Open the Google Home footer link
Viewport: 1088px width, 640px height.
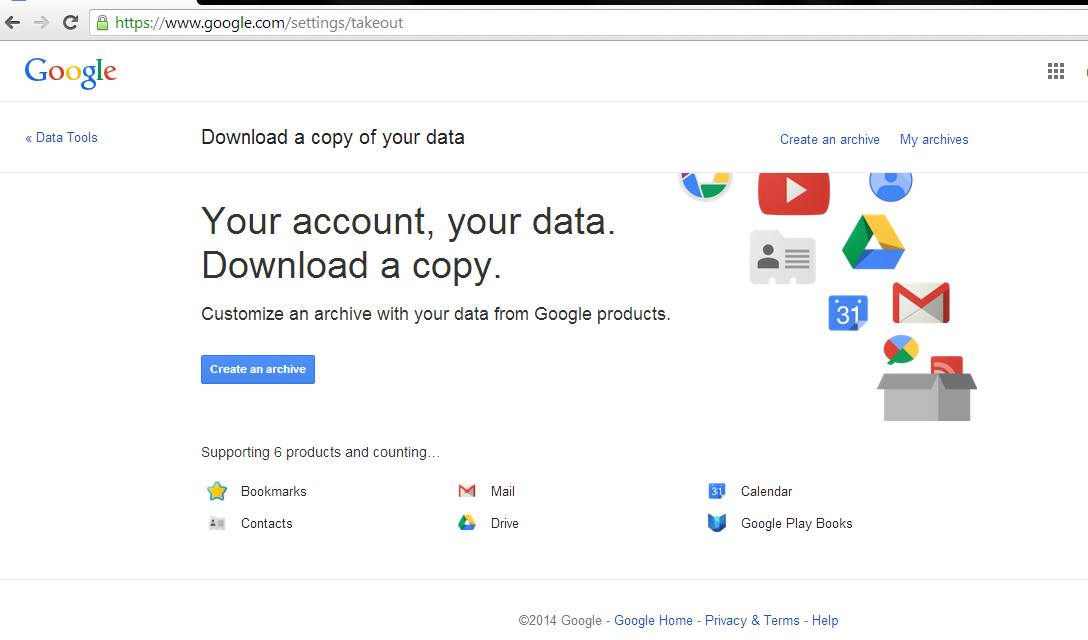pyautogui.click(x=653, y=621)
